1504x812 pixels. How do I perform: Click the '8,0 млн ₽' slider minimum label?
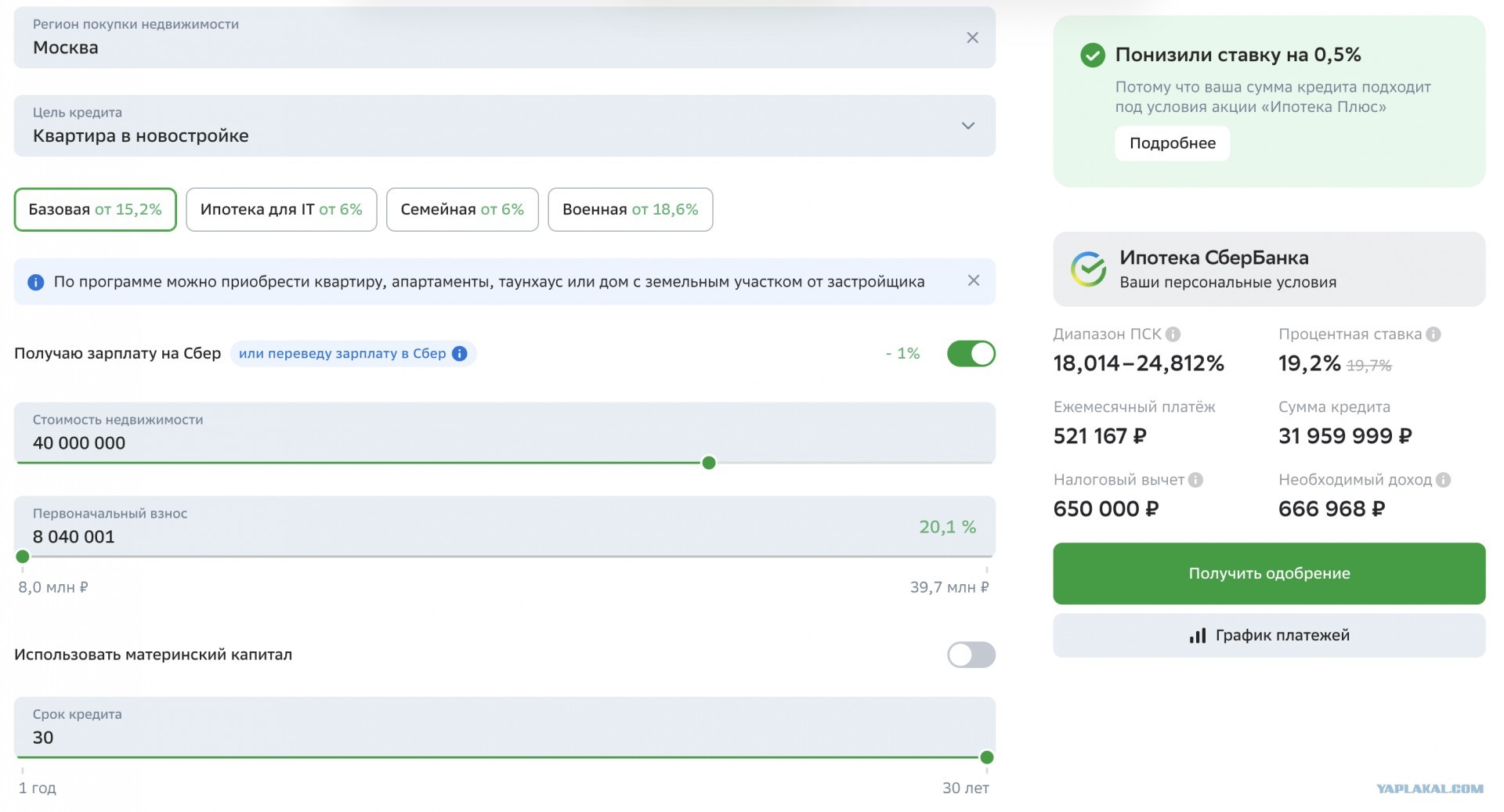click(53, 587)
